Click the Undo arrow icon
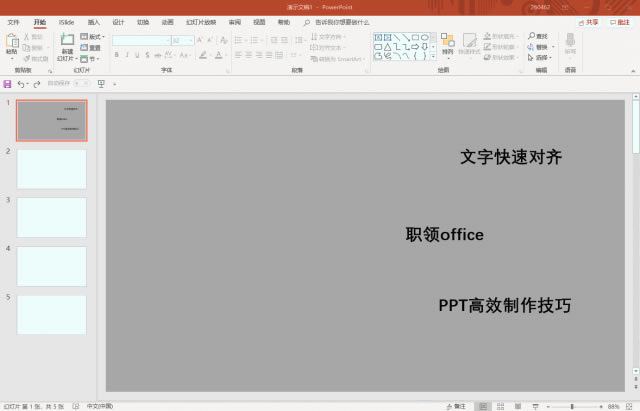Screen dimensions: 640x411 click(x=21, y=84)
